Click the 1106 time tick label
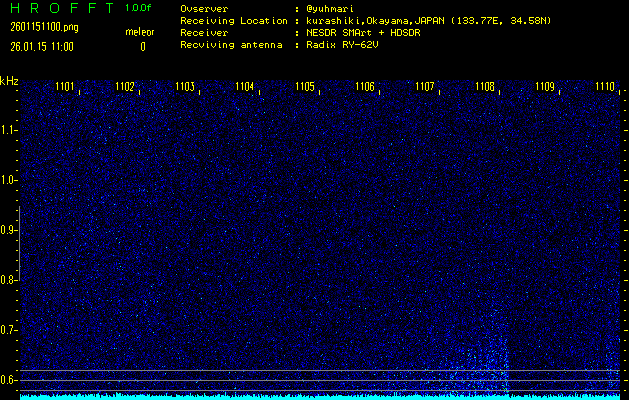This screenshot has width=629, height=400. 365,87
